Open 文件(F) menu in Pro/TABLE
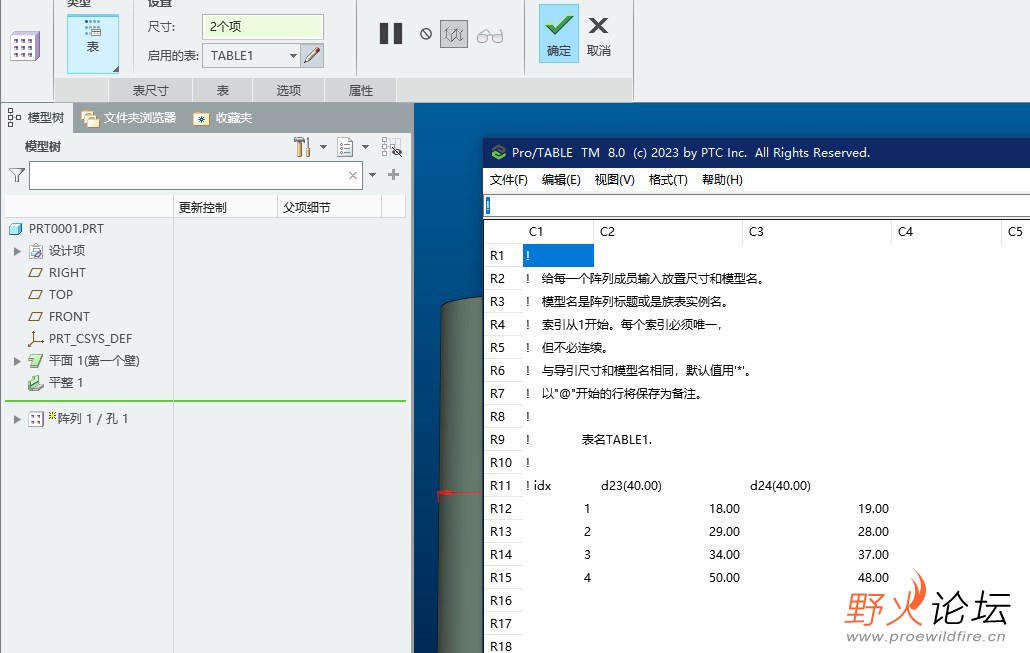Image resolution: width=1030 pixels, height=653 pixels. pos(508,180)
